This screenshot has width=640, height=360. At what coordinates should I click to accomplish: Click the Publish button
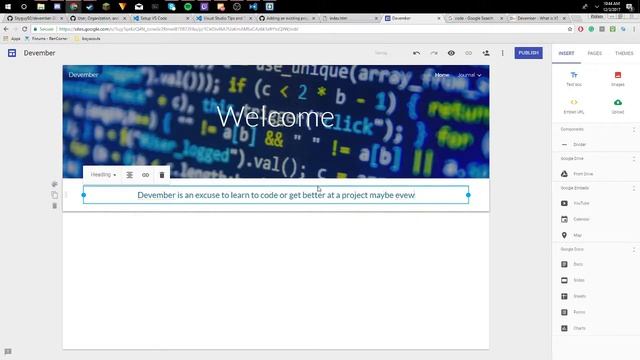point(528,53)
